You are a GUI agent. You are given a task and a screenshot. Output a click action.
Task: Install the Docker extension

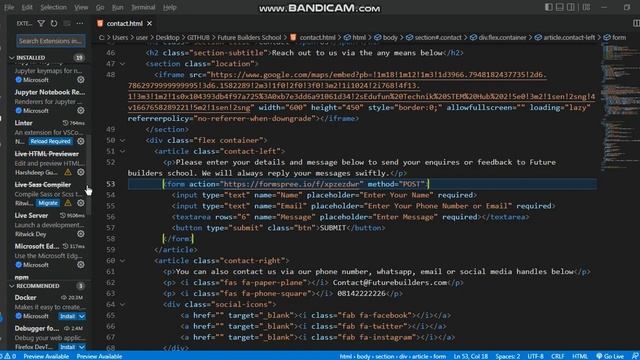point(67,316)
